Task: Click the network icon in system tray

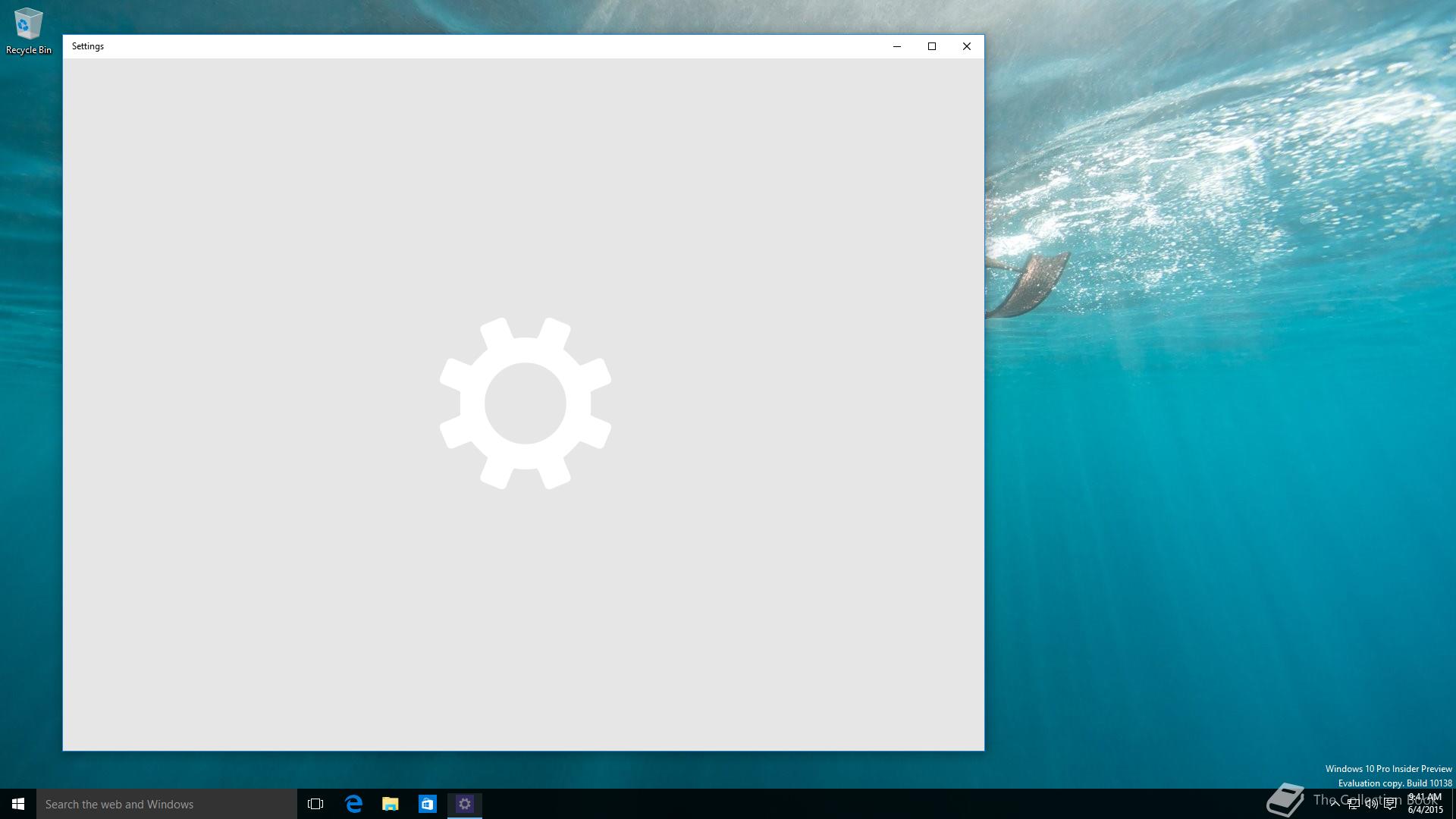Action: tap(1353, 805)
